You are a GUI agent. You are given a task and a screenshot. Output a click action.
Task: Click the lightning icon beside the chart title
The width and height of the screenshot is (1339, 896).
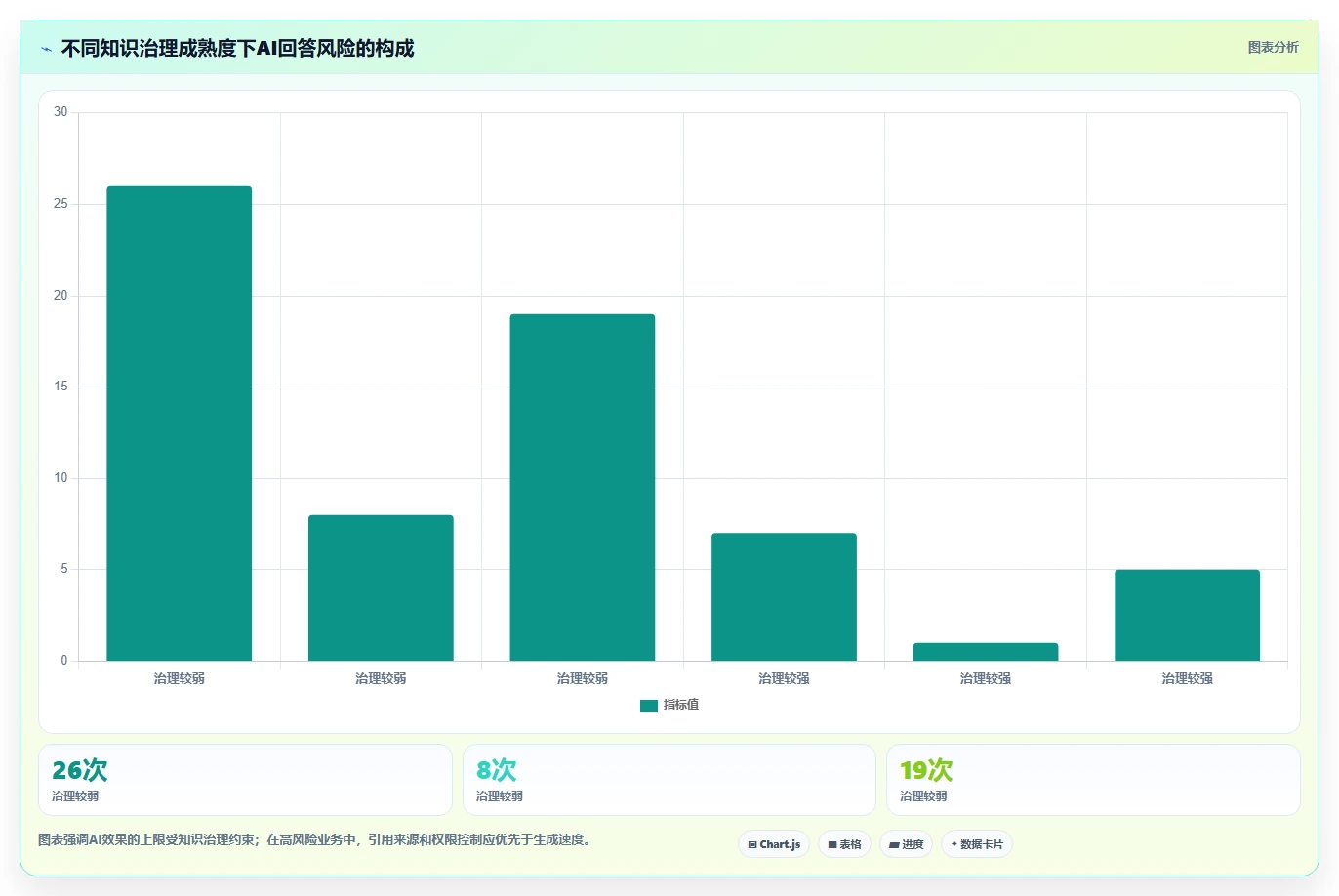(x=46, y=49)
